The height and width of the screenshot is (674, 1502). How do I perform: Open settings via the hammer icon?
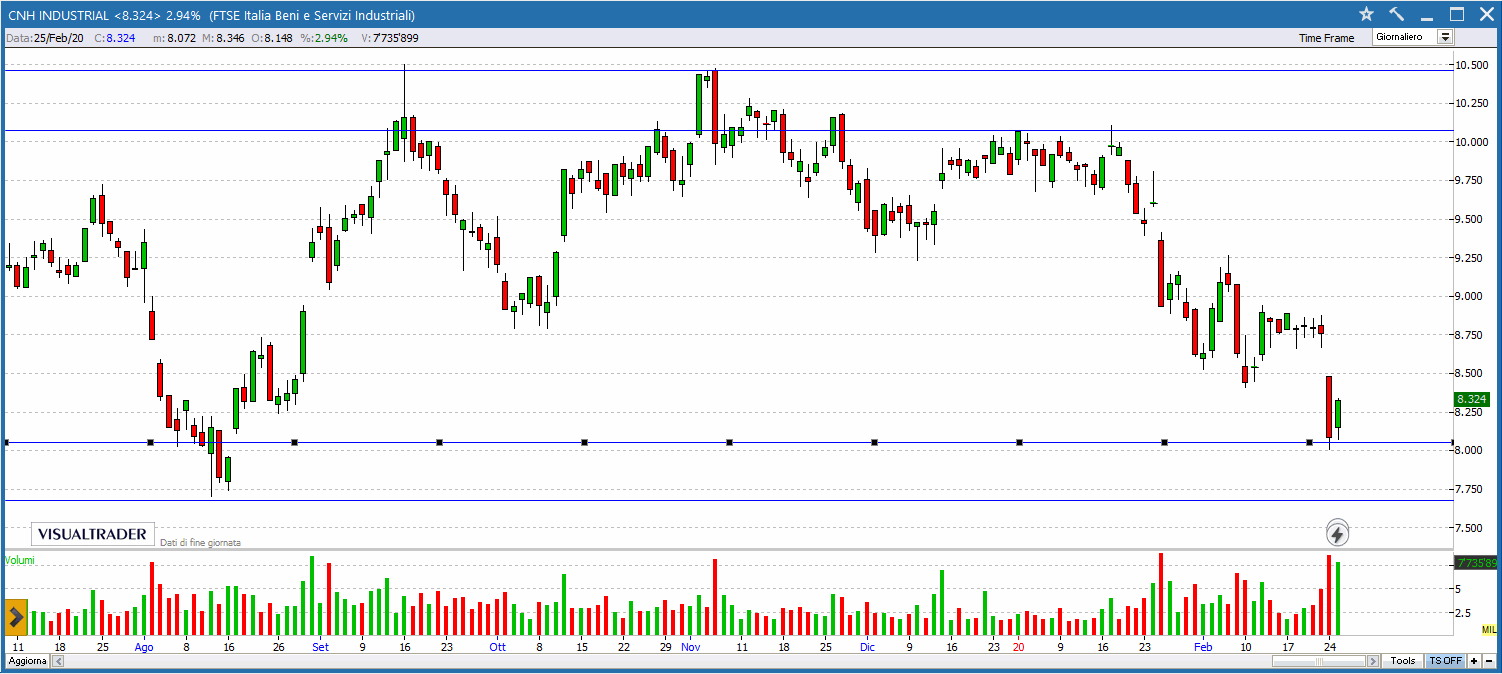point(1396,14)
